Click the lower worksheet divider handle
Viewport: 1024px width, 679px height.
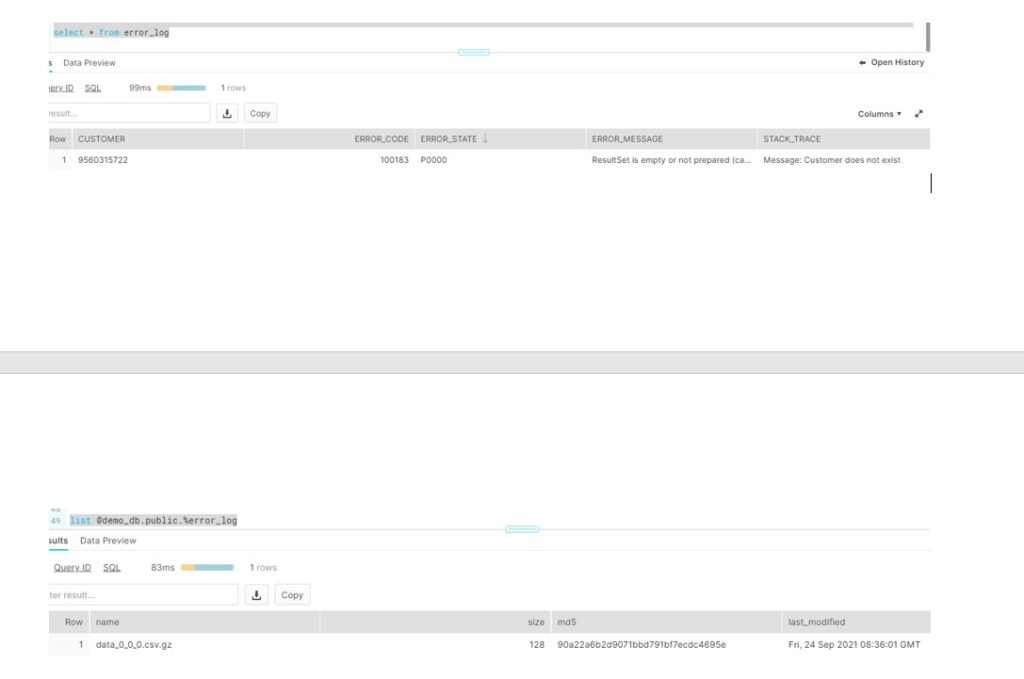[521, 528]
